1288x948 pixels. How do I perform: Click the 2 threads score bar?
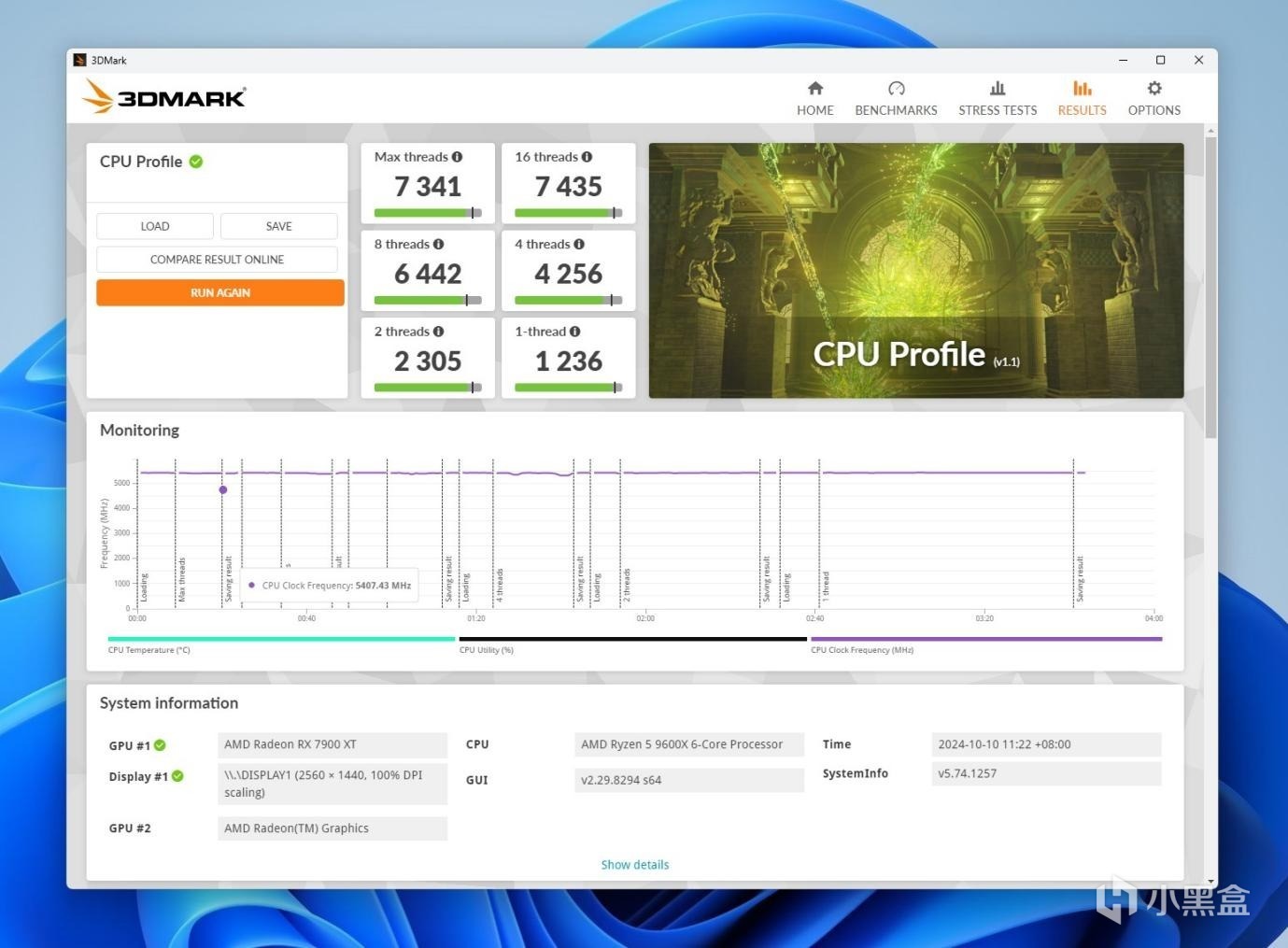click(x=428, y=388)
